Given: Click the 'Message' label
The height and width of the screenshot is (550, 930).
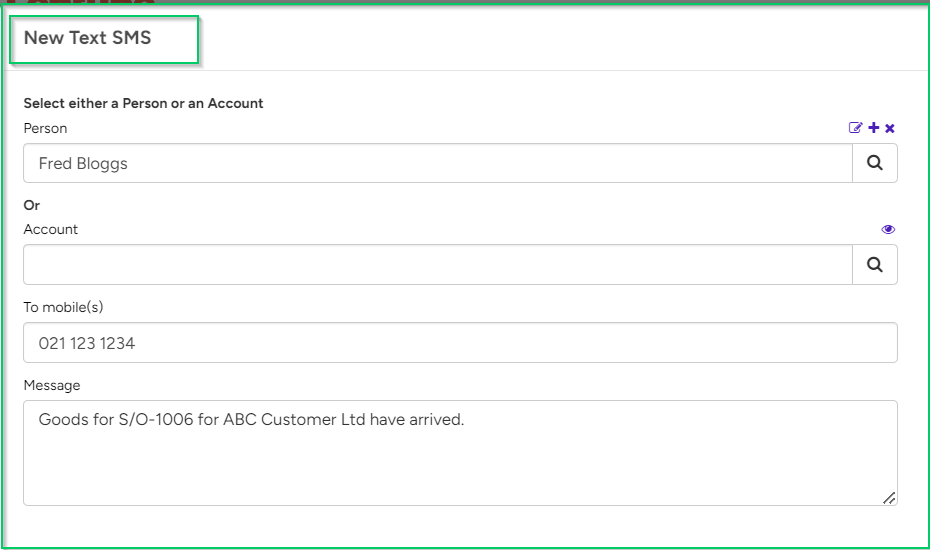Looking at the screenshot, I should [x=52, y=386].
